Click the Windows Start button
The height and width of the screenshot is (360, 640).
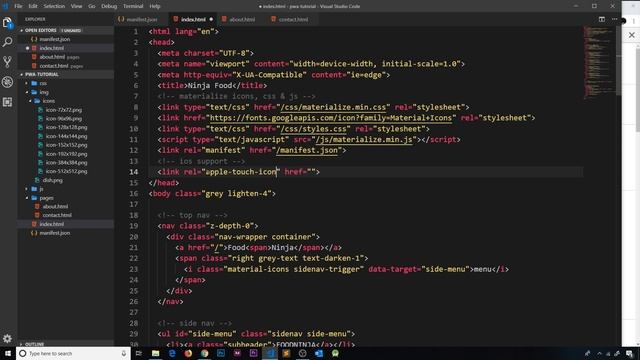click(8, 353)
